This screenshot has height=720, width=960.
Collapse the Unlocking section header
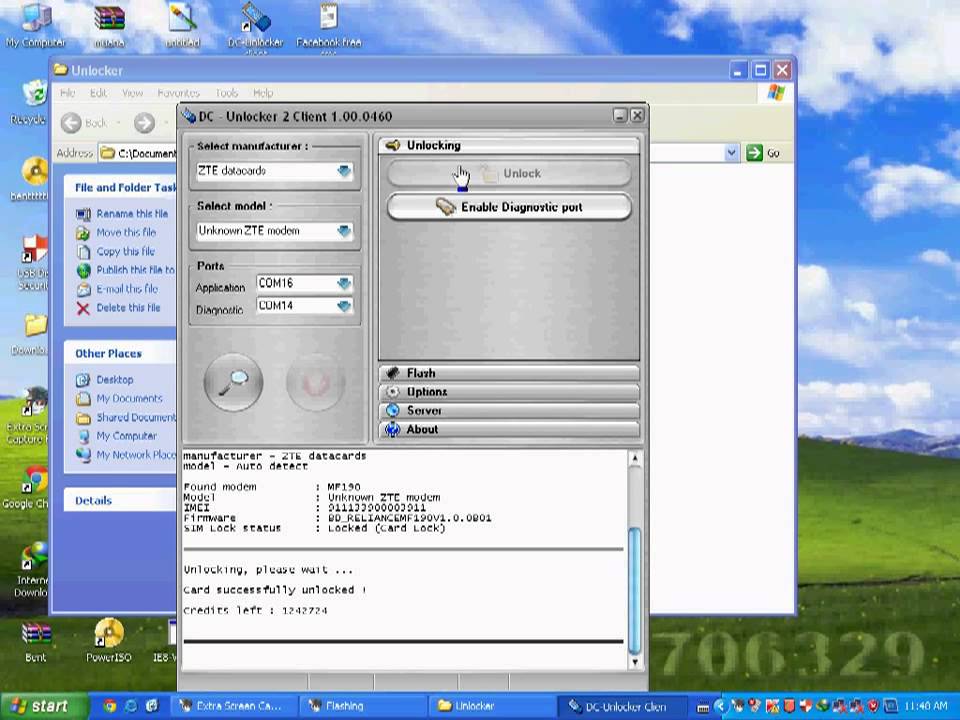(509, 146)
